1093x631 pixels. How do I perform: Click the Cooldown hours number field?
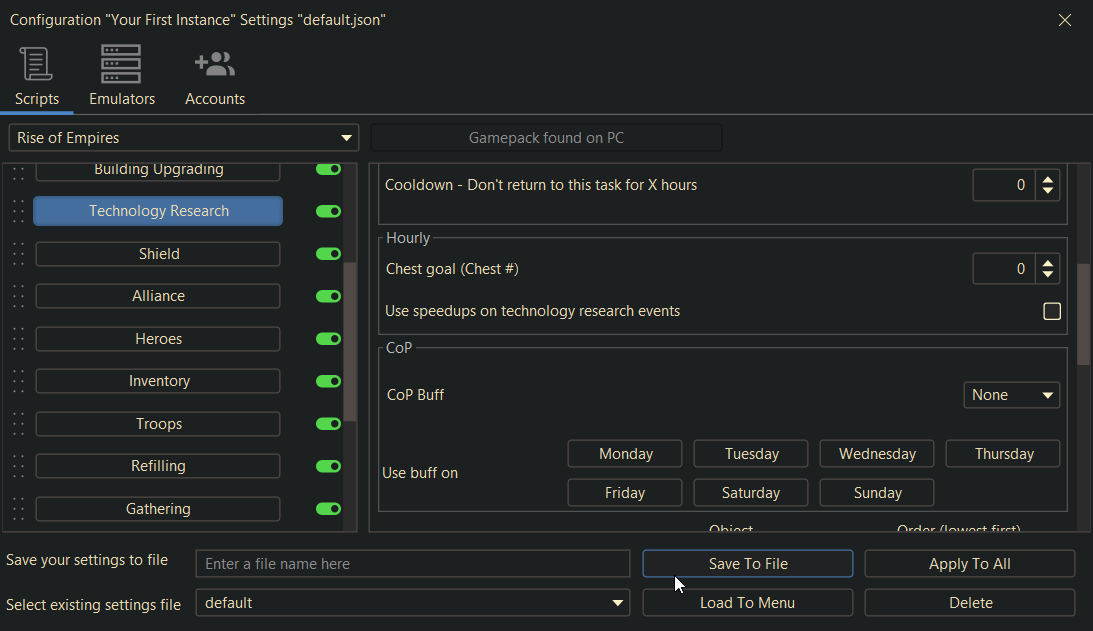click(1004, 185)
